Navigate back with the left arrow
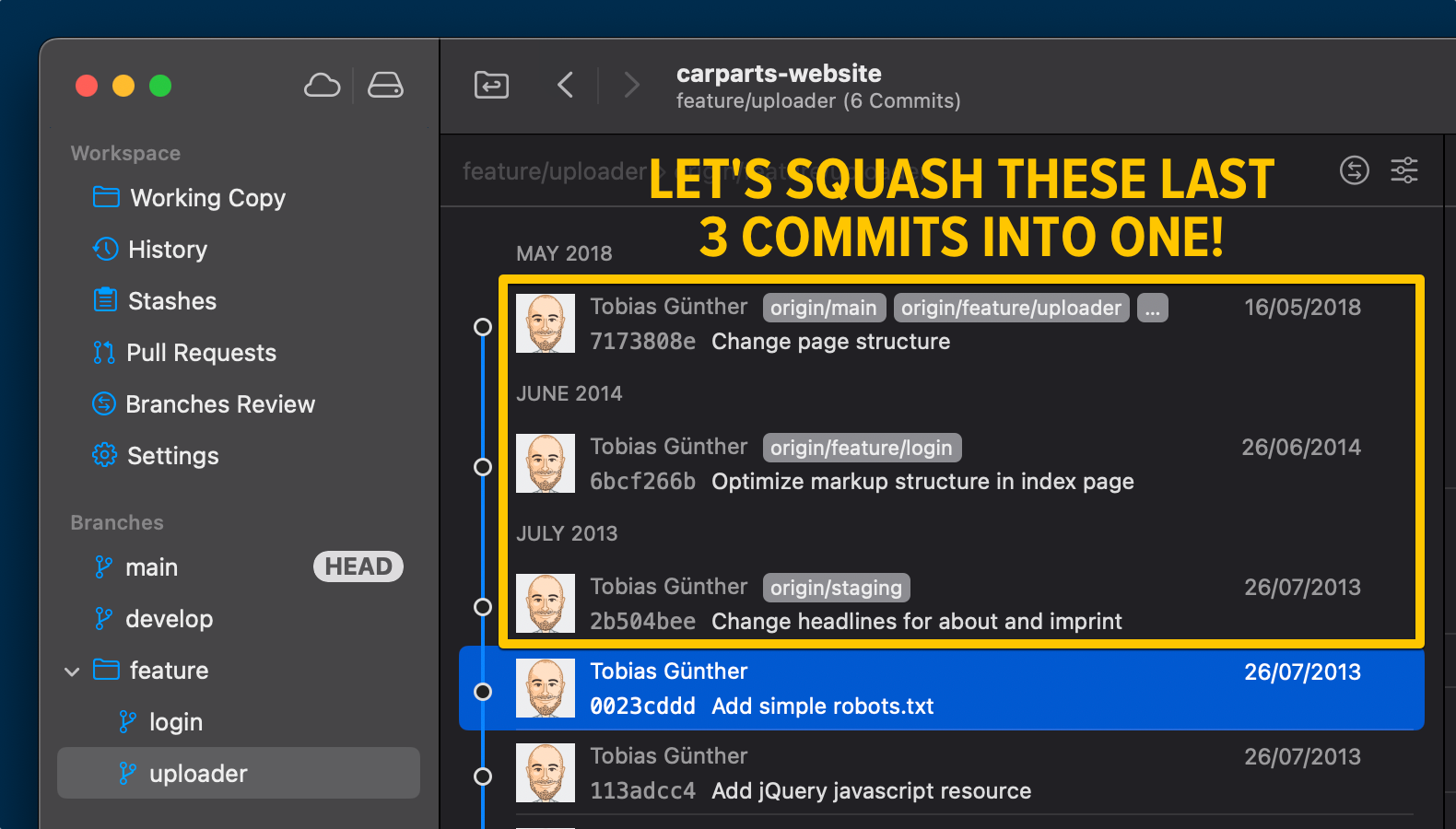The image size is (1456, 829). click(566, 86)
